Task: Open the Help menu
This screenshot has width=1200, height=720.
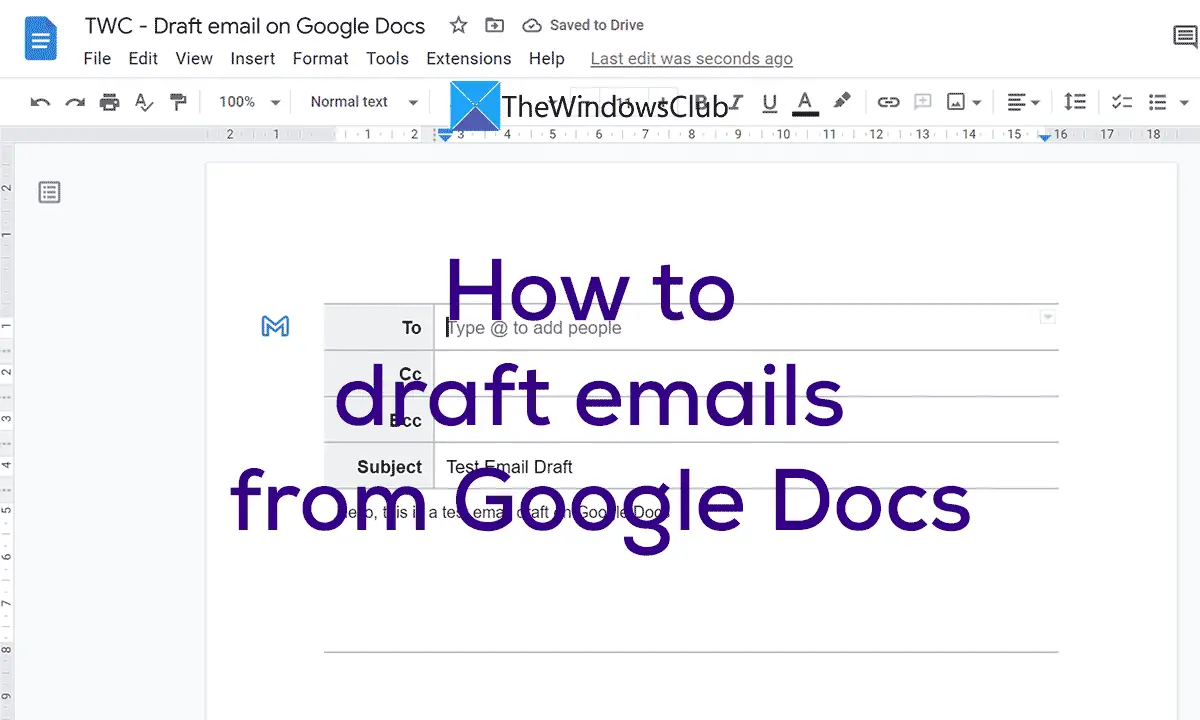Action: pyautogui.click(x=547, y=59)
